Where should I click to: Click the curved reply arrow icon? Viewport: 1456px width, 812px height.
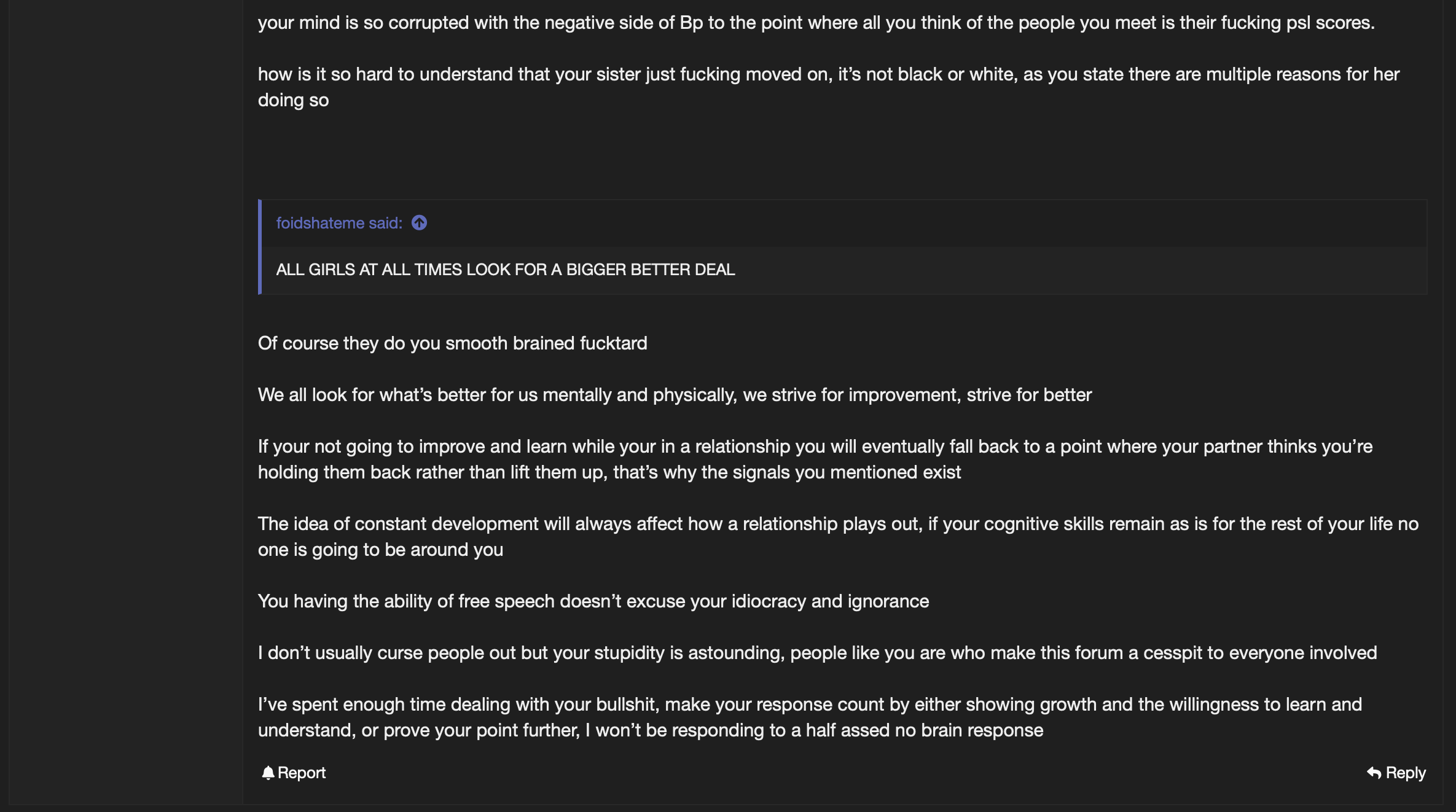pos(1374,773)
